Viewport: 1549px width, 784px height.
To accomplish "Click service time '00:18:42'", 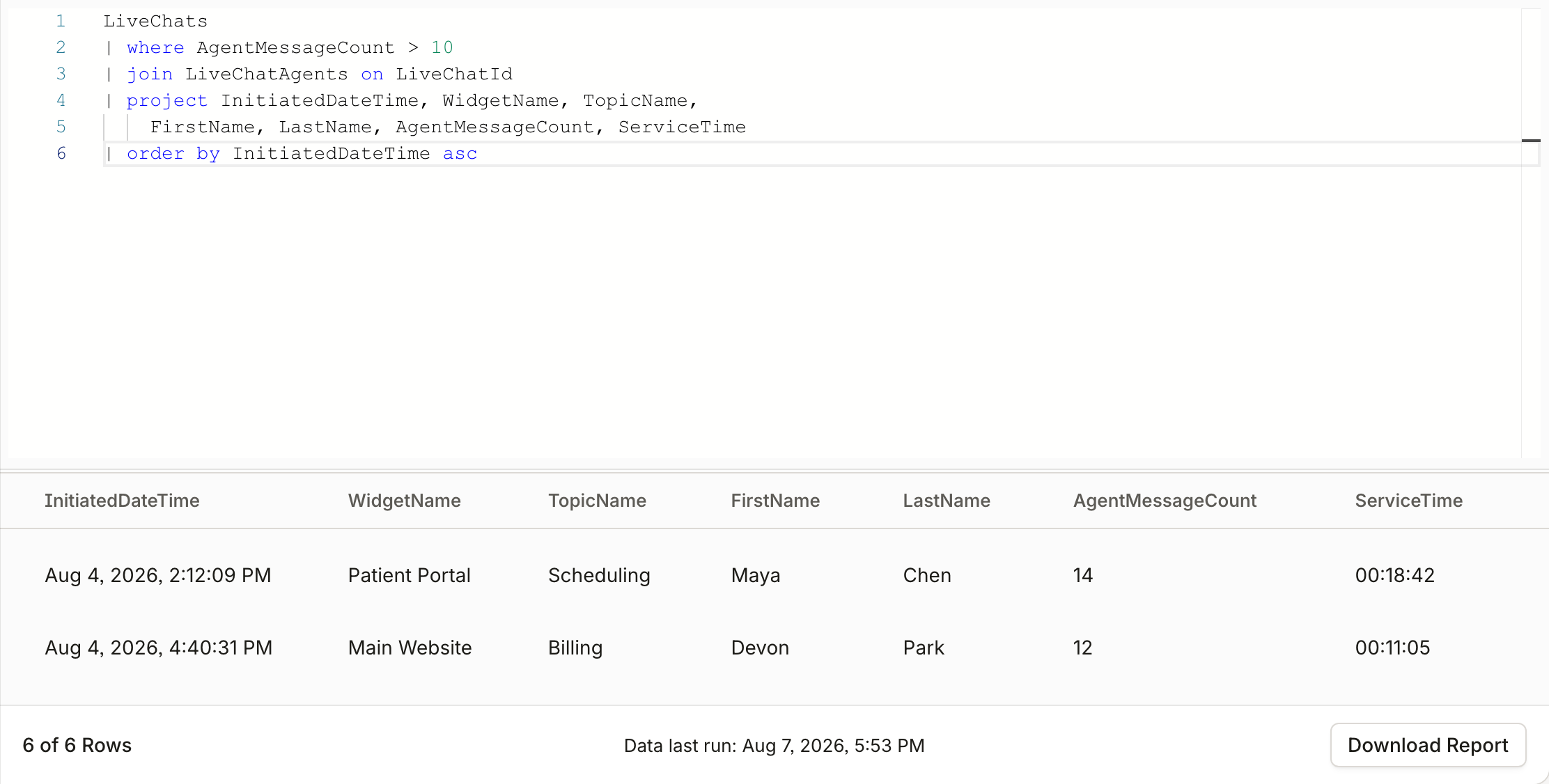I will point(1395,575).
